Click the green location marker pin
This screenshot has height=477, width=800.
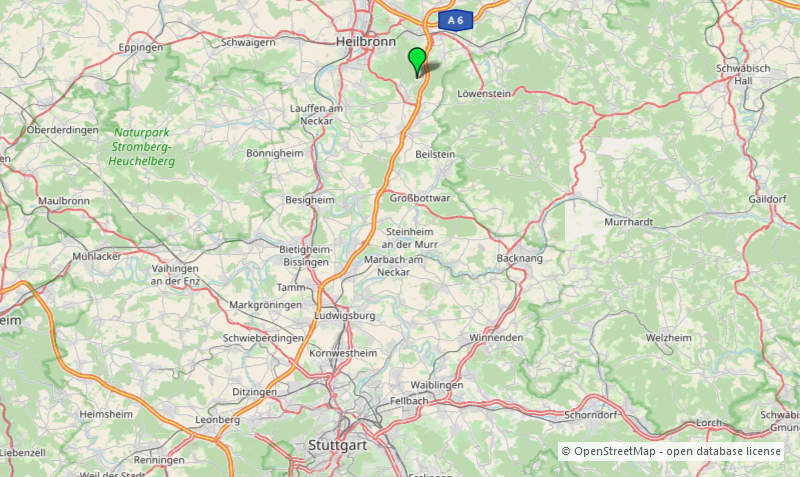tap(417, 62)
